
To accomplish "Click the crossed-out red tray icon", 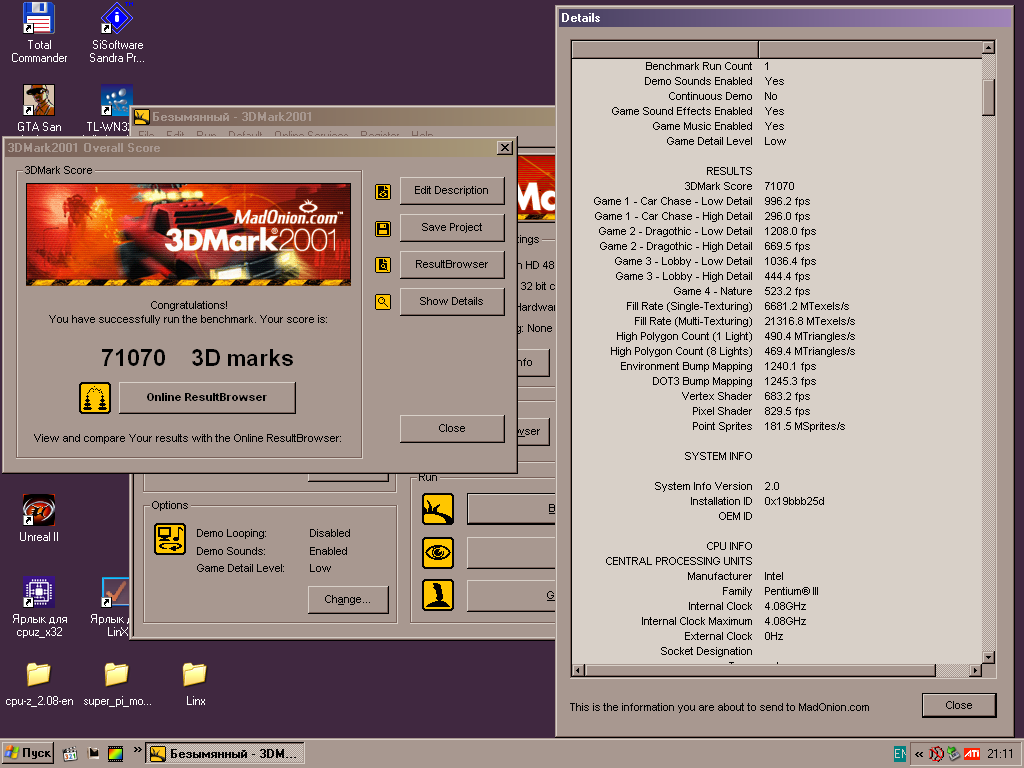I will click(936, 754).
